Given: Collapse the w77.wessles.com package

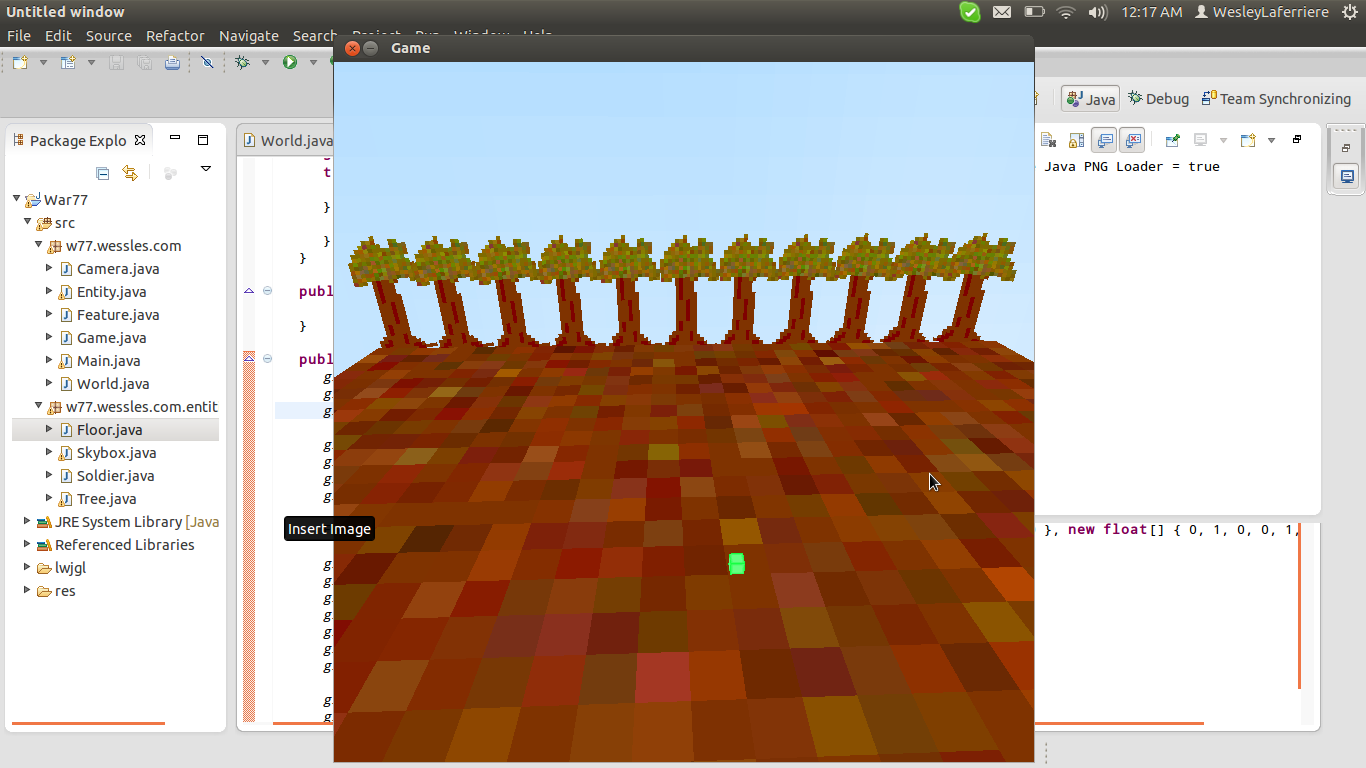Looking at the screenshot, I should coord(38,245).
